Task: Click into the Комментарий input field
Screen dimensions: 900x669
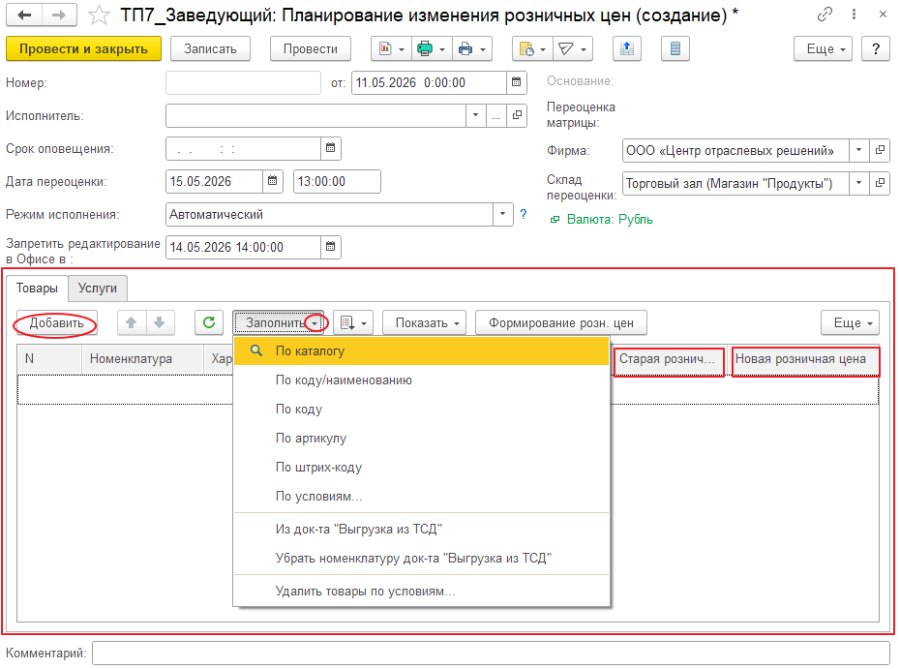Action: click(x=491, y=653)
